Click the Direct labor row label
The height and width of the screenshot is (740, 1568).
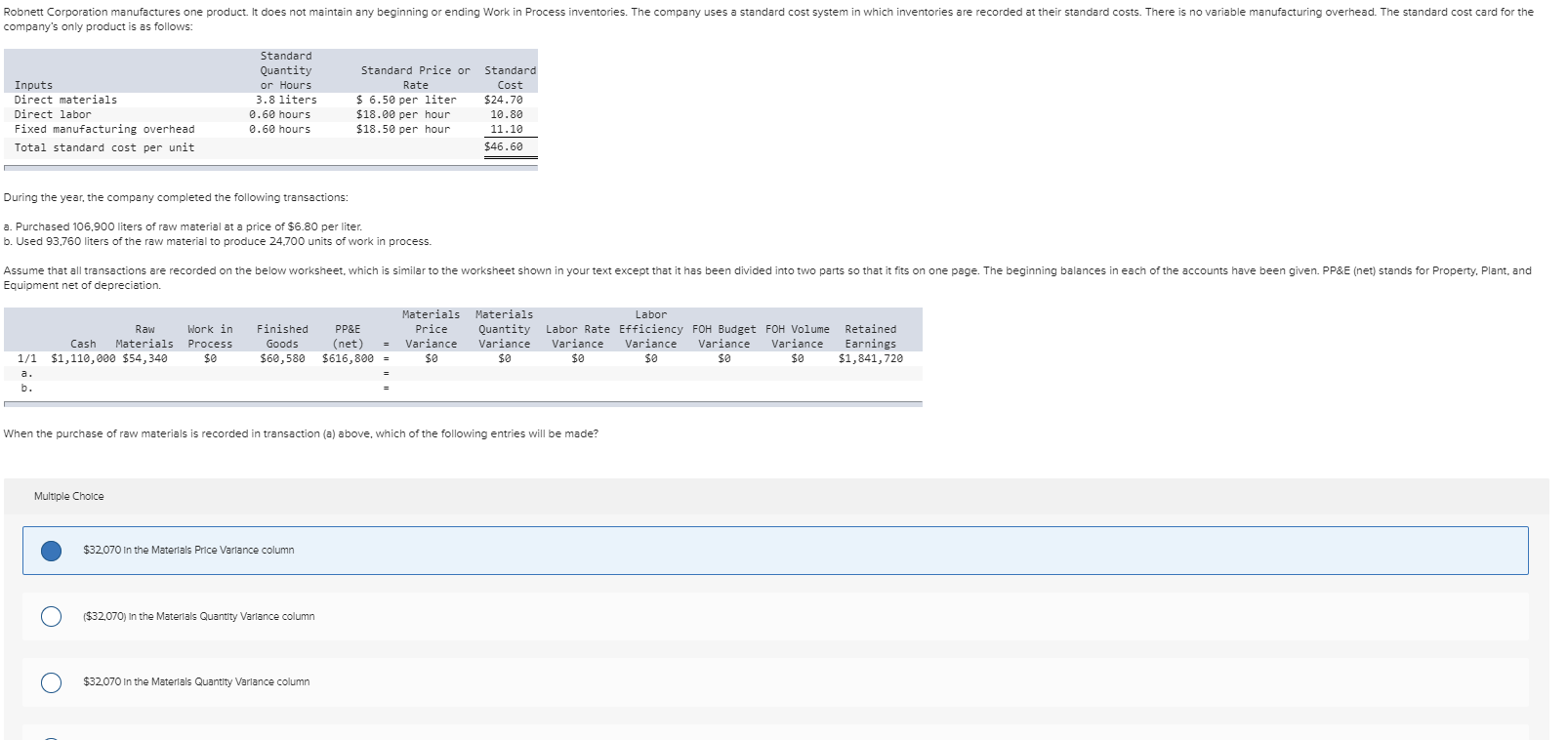tap(53, 114)
